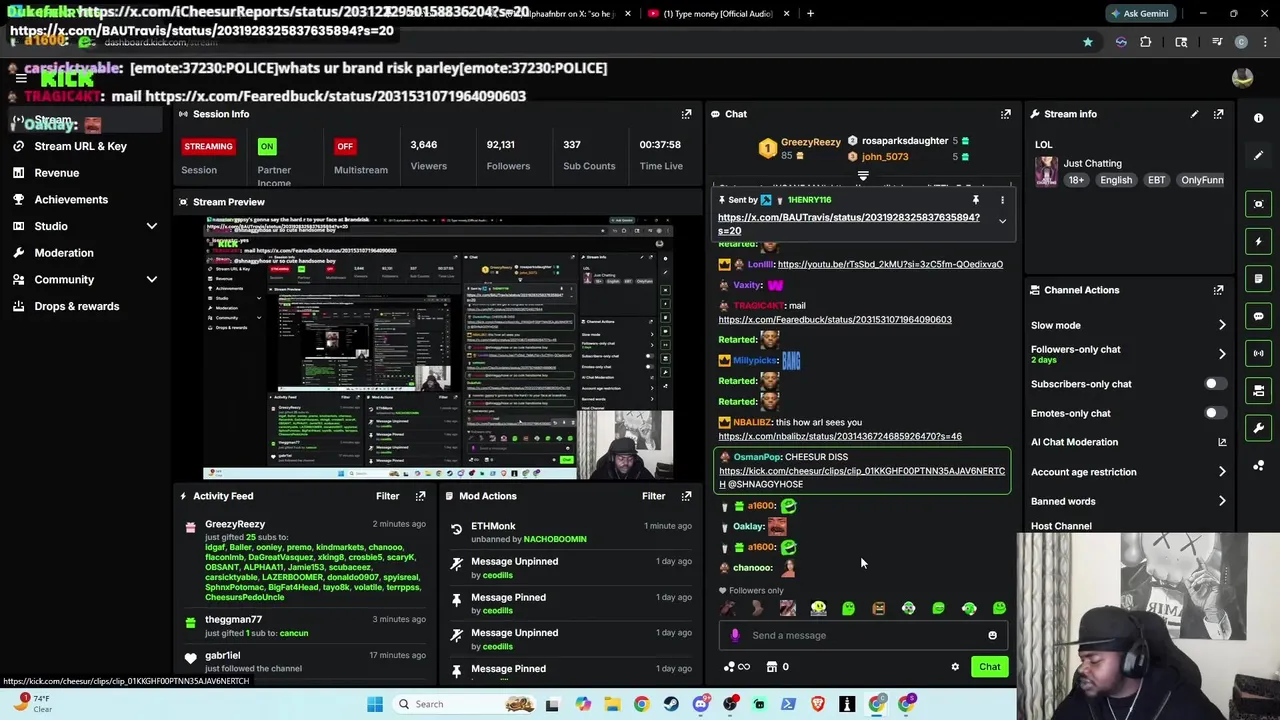Open Activity Feed Filter dropdown
1280x720 pixels.
coord(387,496)
